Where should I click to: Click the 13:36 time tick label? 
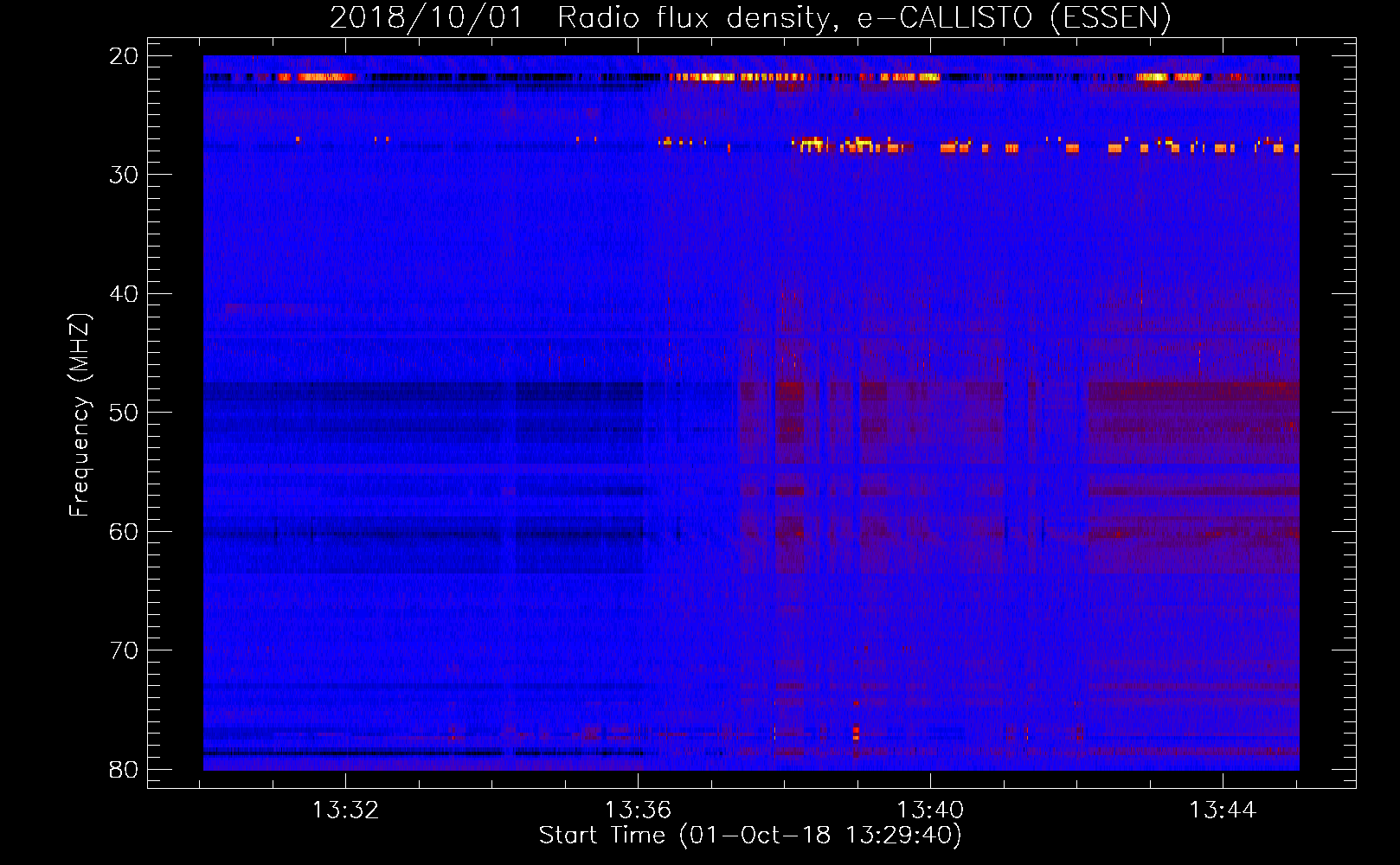[638, 811]
